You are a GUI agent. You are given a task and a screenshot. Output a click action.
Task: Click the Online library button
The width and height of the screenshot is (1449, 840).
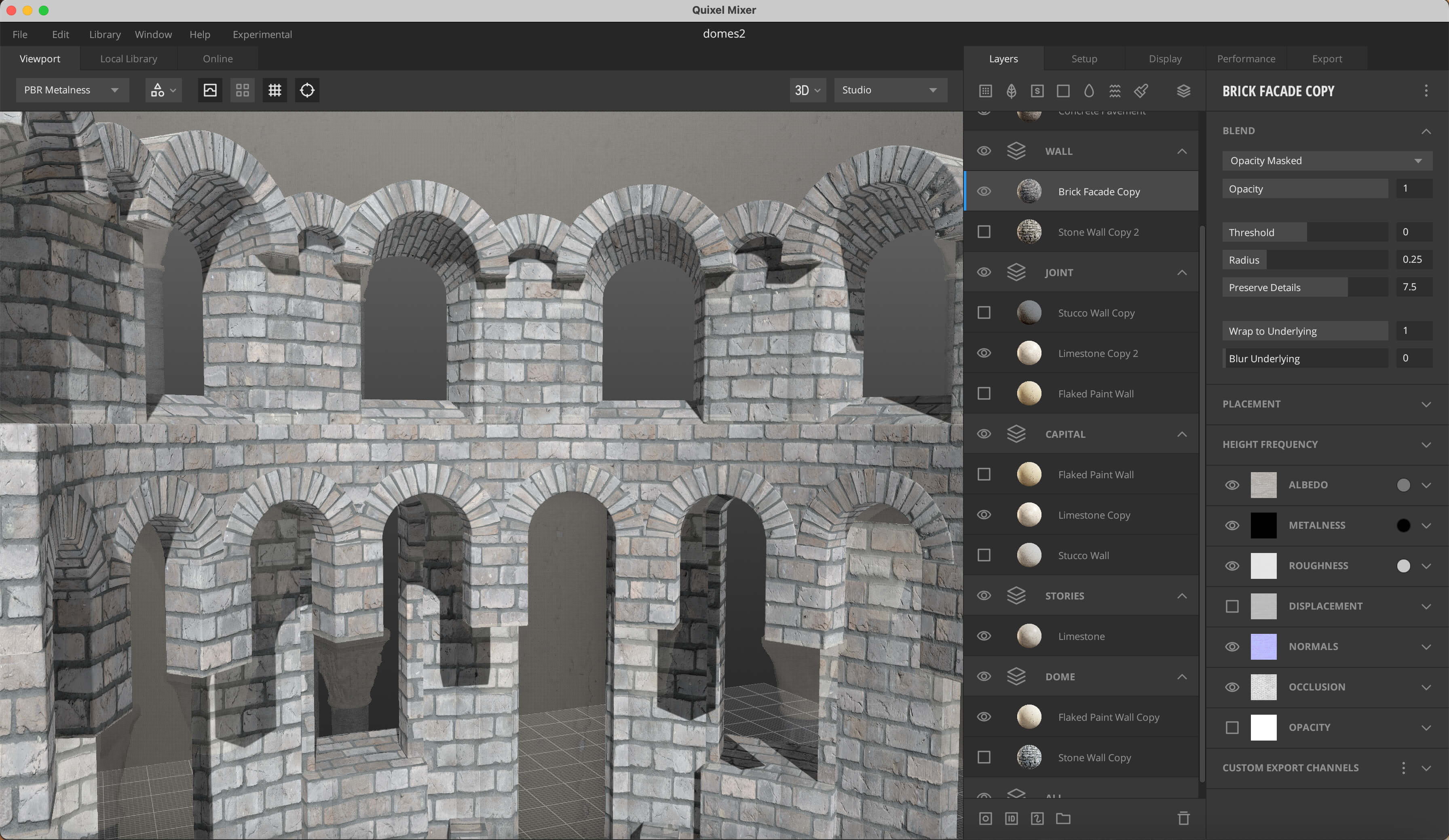click(218, 58)
